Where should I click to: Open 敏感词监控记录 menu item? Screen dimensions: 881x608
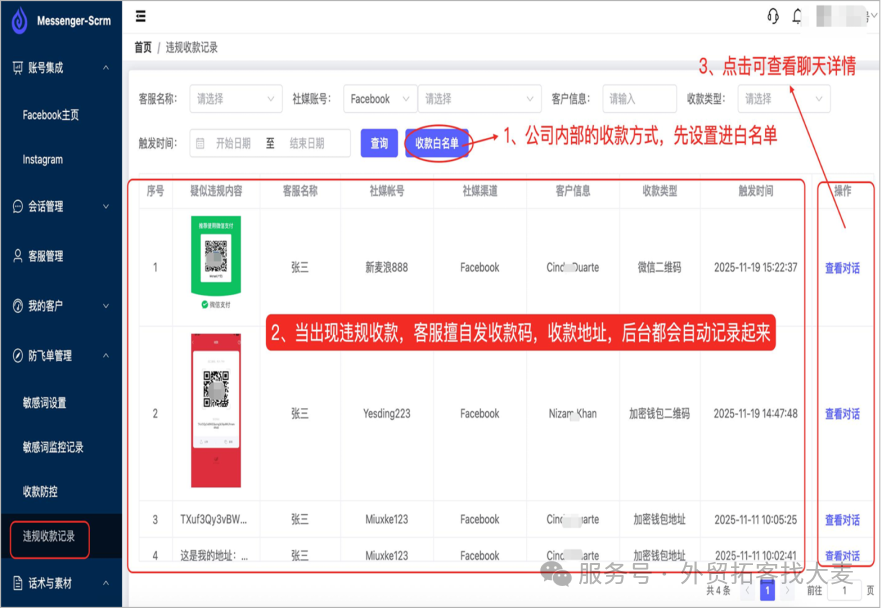[53, 447]
